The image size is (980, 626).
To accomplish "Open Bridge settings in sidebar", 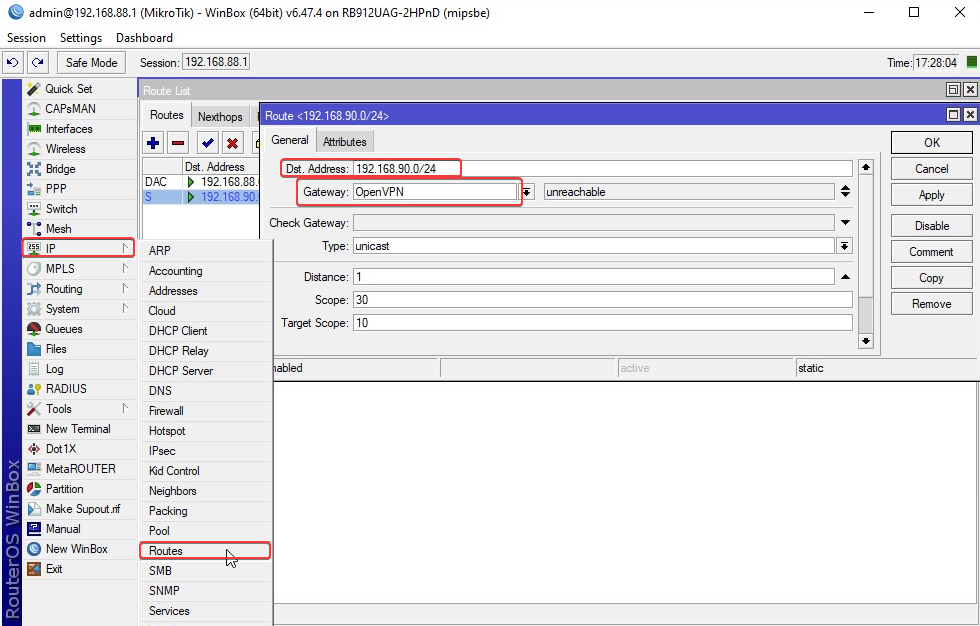I will pyautogui.click(x=79, y=169).
